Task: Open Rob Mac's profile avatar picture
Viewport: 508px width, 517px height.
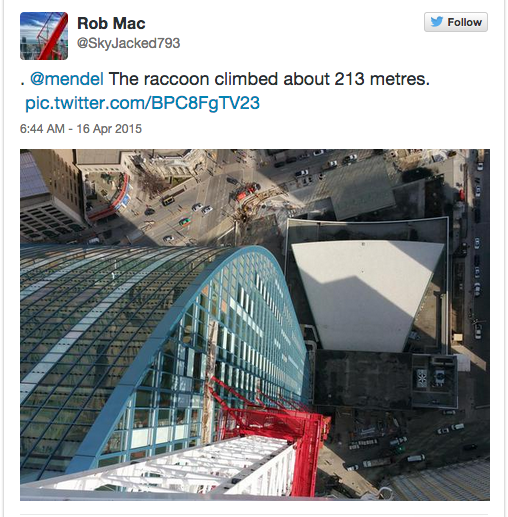Action: point(44,36)
